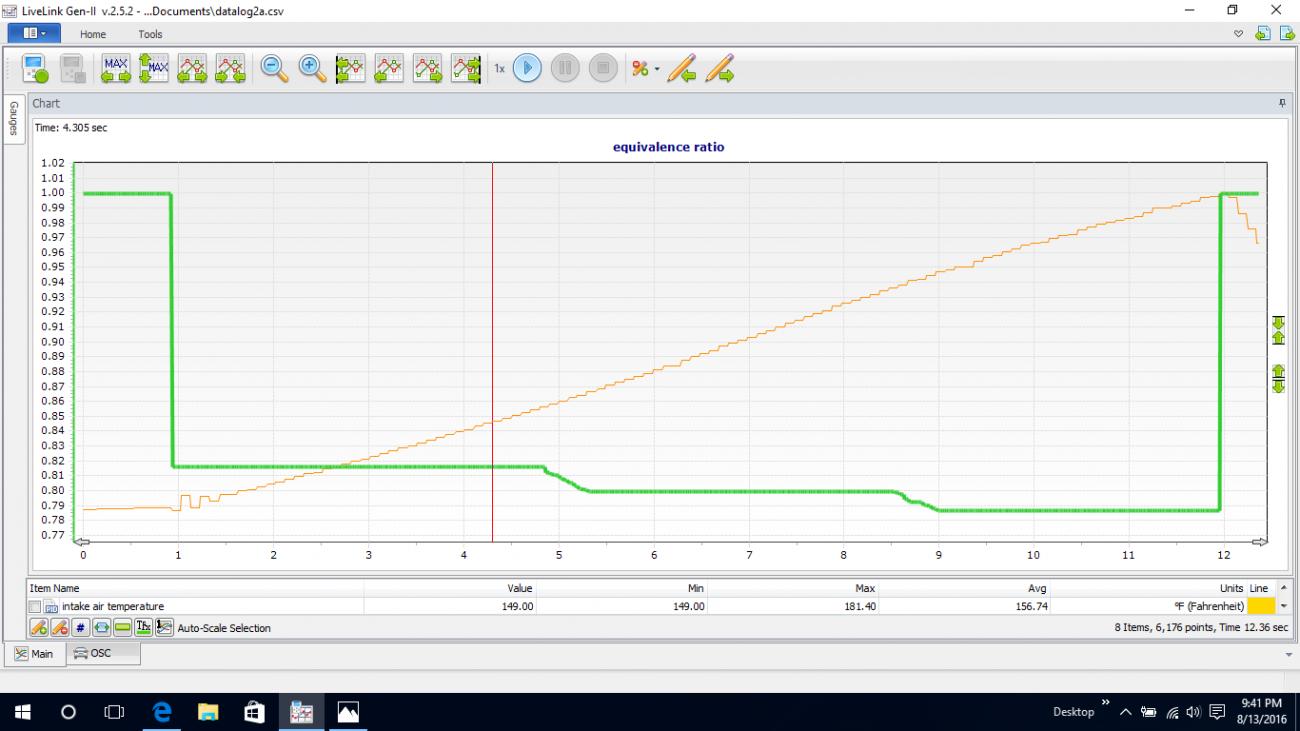Click the green line thickness button
The height and width of the screenshot is (731, 1300).
point(123,628)
